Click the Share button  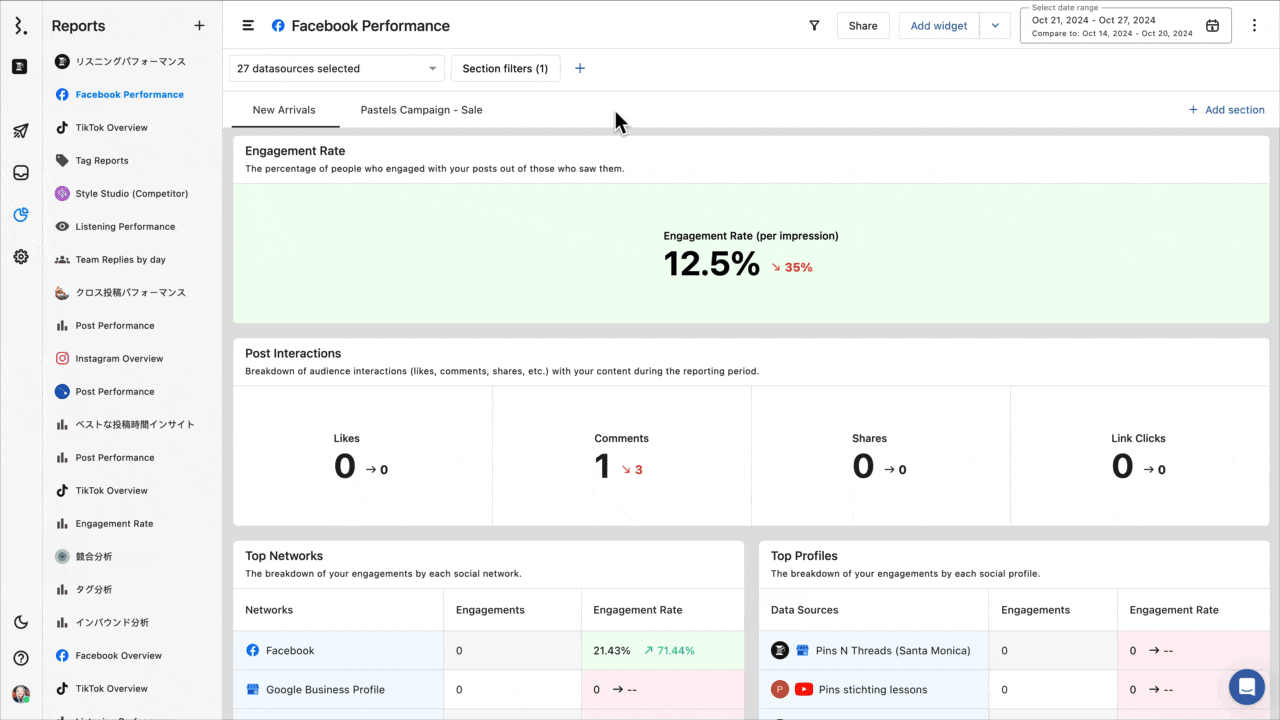coord(863,26)
